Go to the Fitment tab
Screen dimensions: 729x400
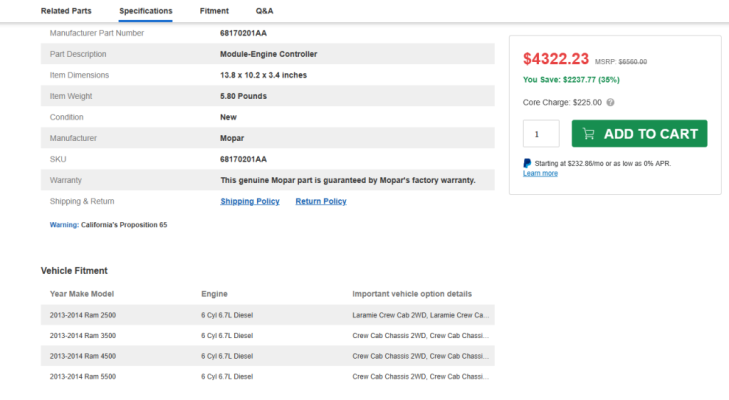point(214,11)
